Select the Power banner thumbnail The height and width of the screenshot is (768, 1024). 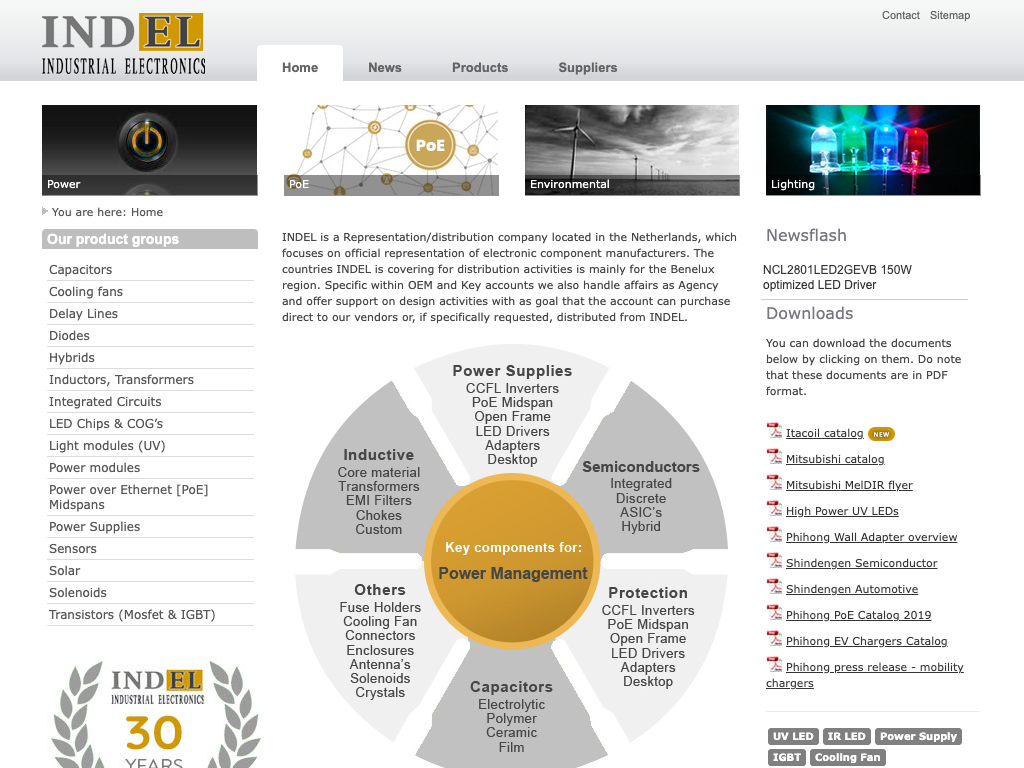pos(149,149)
